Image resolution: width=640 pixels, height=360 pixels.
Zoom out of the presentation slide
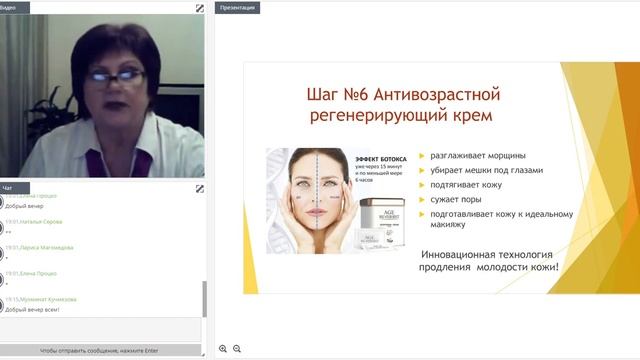237,349
